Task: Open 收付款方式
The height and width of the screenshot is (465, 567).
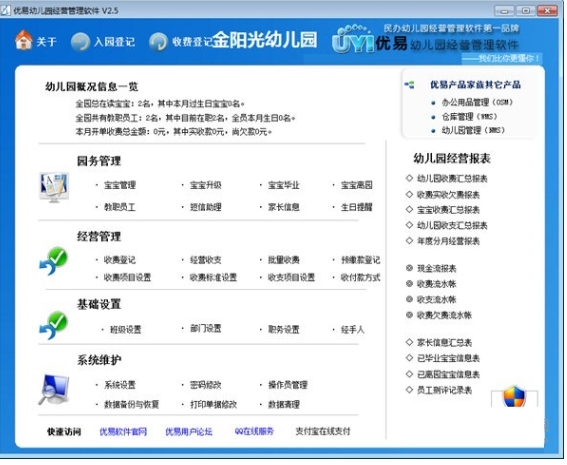Action: click(x=361, y=277)
